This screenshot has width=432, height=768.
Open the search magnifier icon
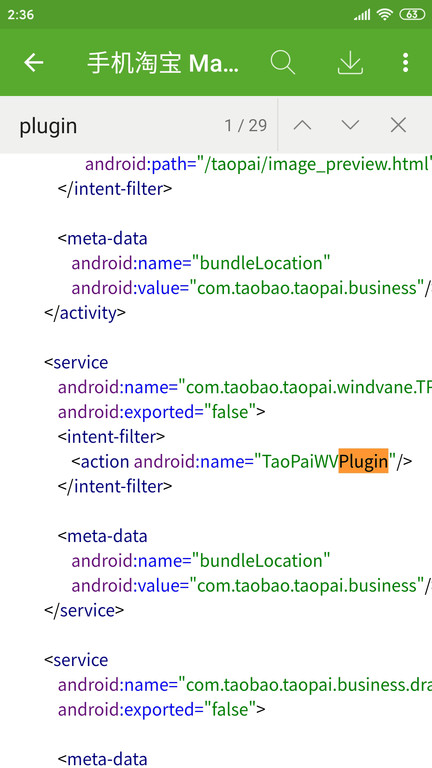pos(283,63)
